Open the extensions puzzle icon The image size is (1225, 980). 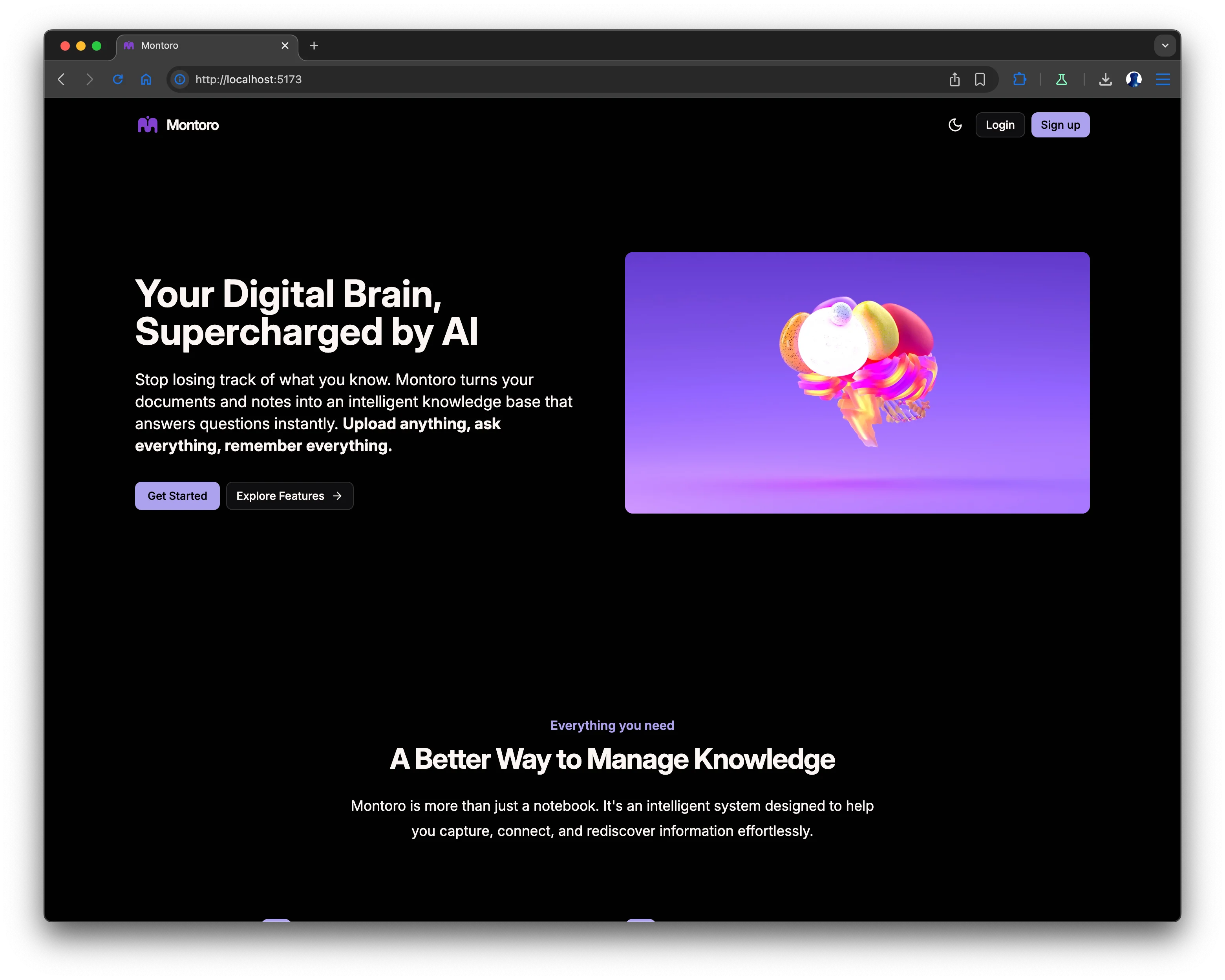click(x=1020, y=80)
